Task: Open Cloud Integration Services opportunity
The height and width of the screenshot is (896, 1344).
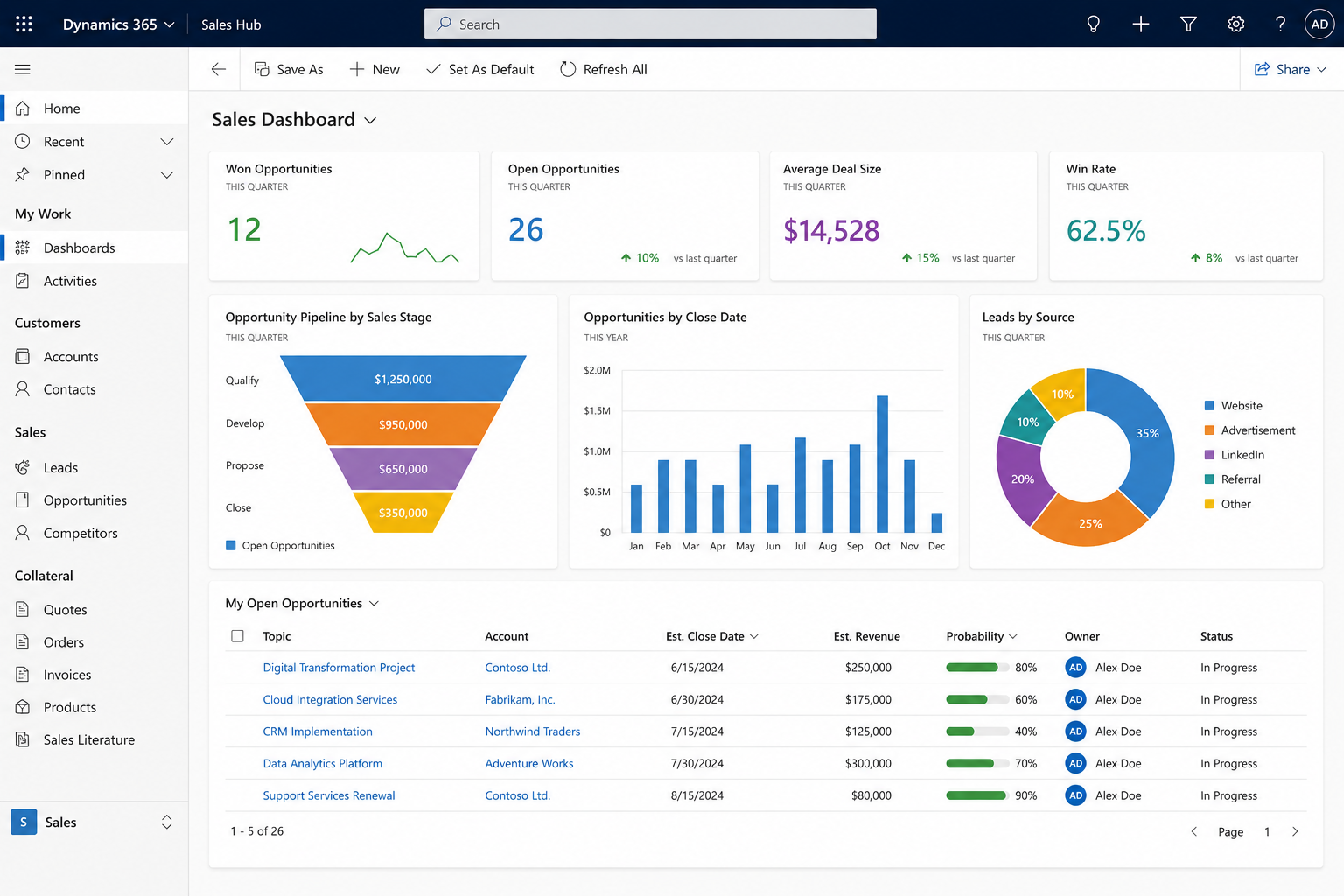Action: (330, 699)
